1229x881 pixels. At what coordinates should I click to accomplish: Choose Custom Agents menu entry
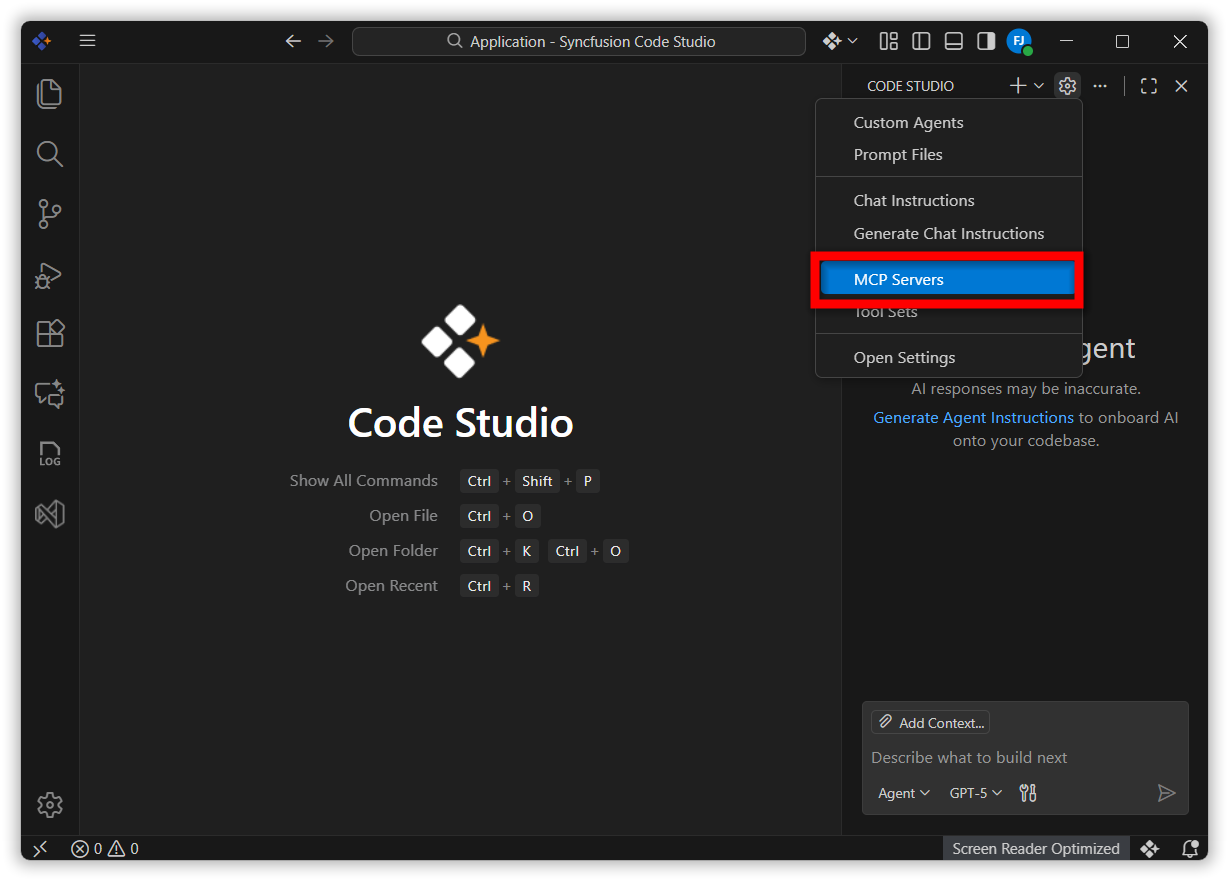[x=908, y=123]
